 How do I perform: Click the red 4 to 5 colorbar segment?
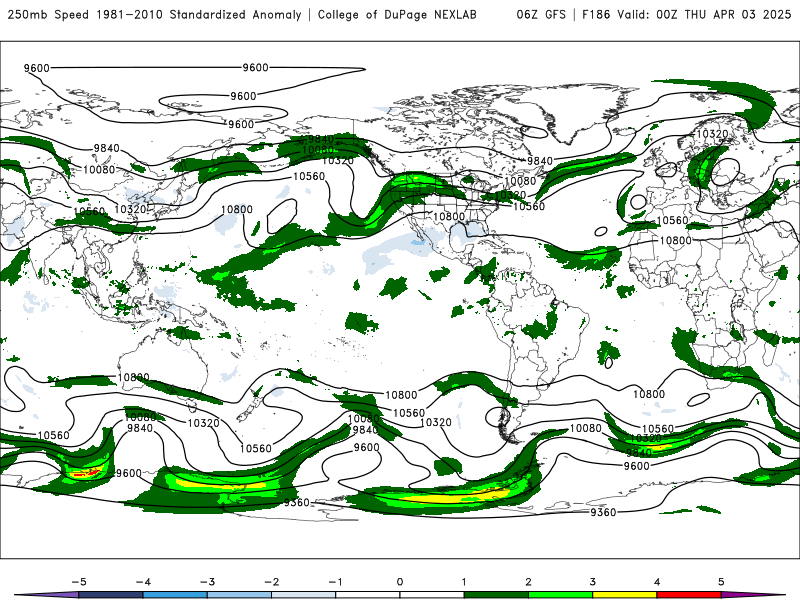pos(689,595)
